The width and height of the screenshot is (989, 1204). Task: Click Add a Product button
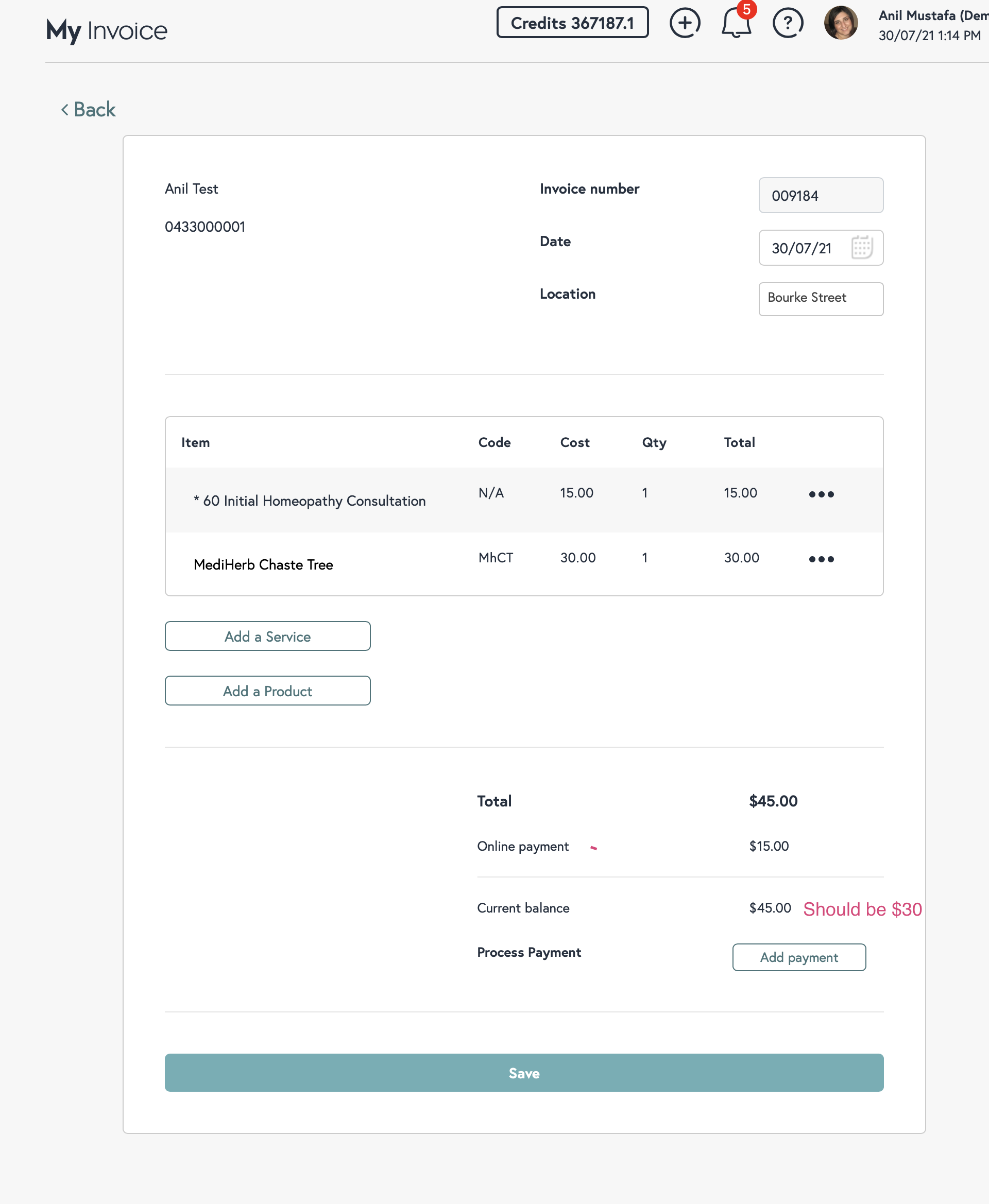[x=267, y=691]
